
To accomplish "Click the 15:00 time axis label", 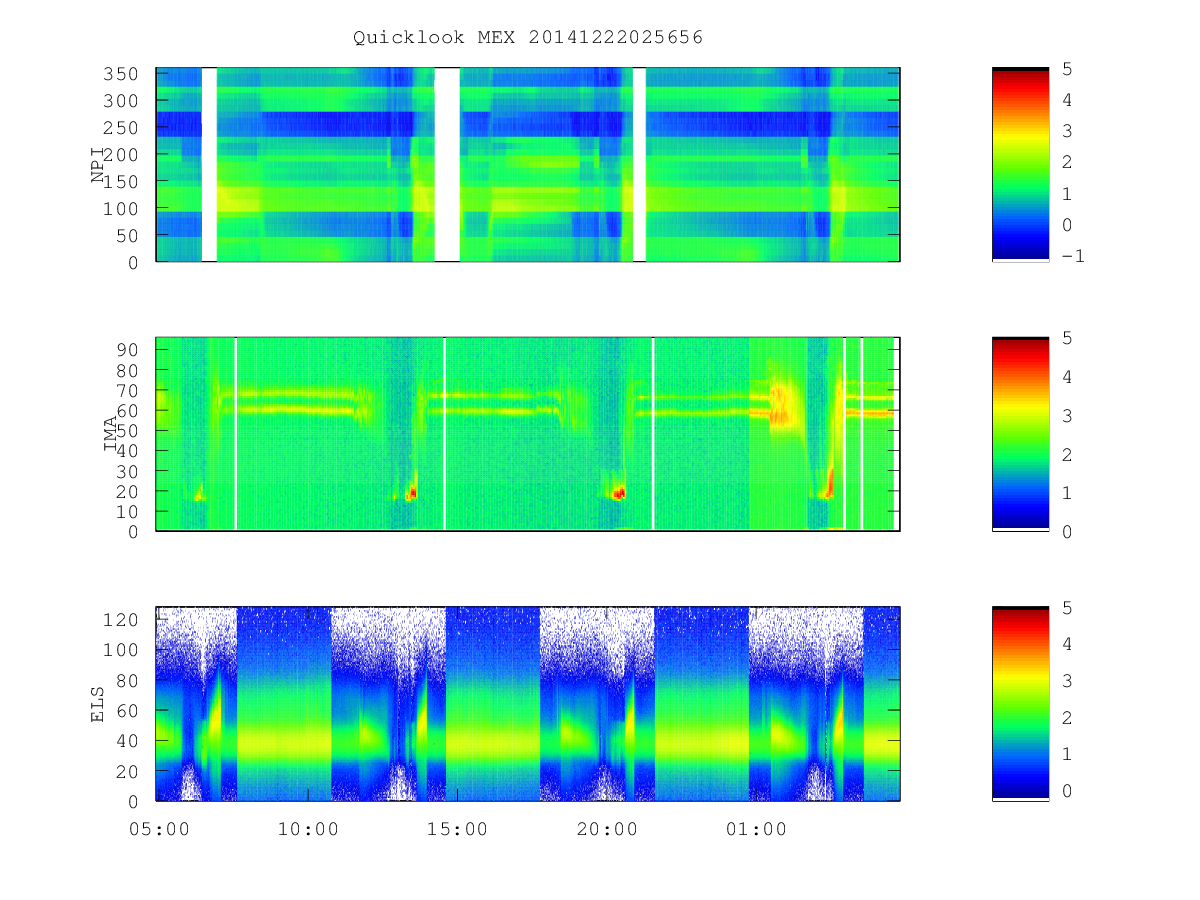I will [457, 829].
